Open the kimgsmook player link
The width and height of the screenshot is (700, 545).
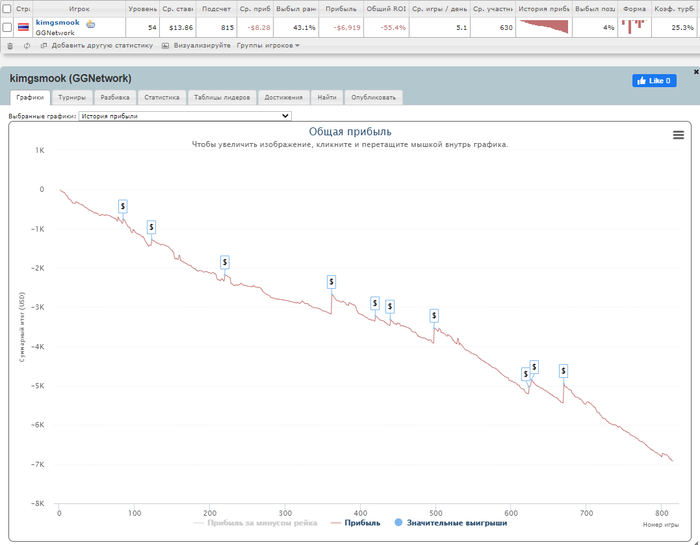tap(58, 22)
